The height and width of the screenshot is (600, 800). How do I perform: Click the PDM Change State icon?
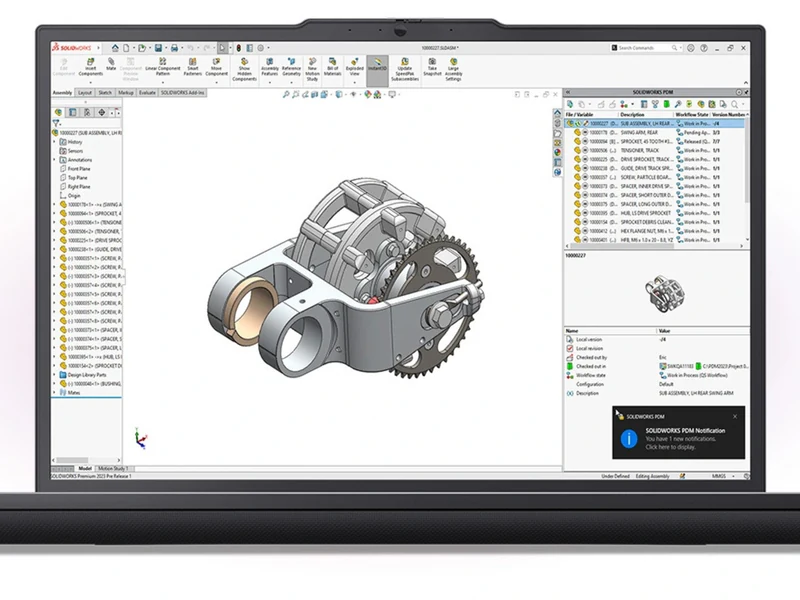[x=623, y=104]
